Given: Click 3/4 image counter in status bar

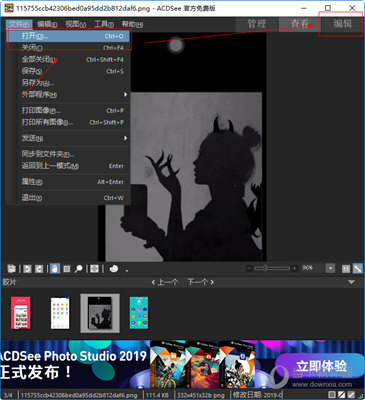Looking at the screenshot, I should pyautogui.click(x=7, y=395).
